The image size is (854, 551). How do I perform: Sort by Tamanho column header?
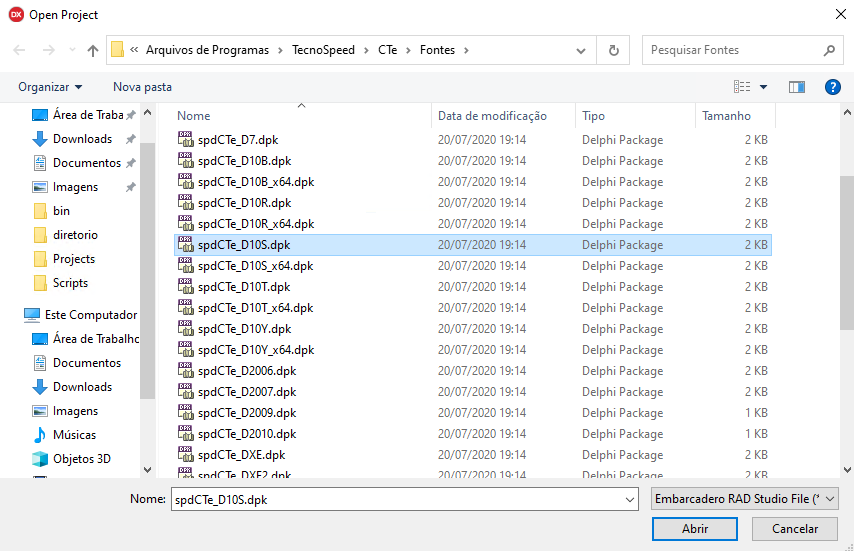(726, 116)
